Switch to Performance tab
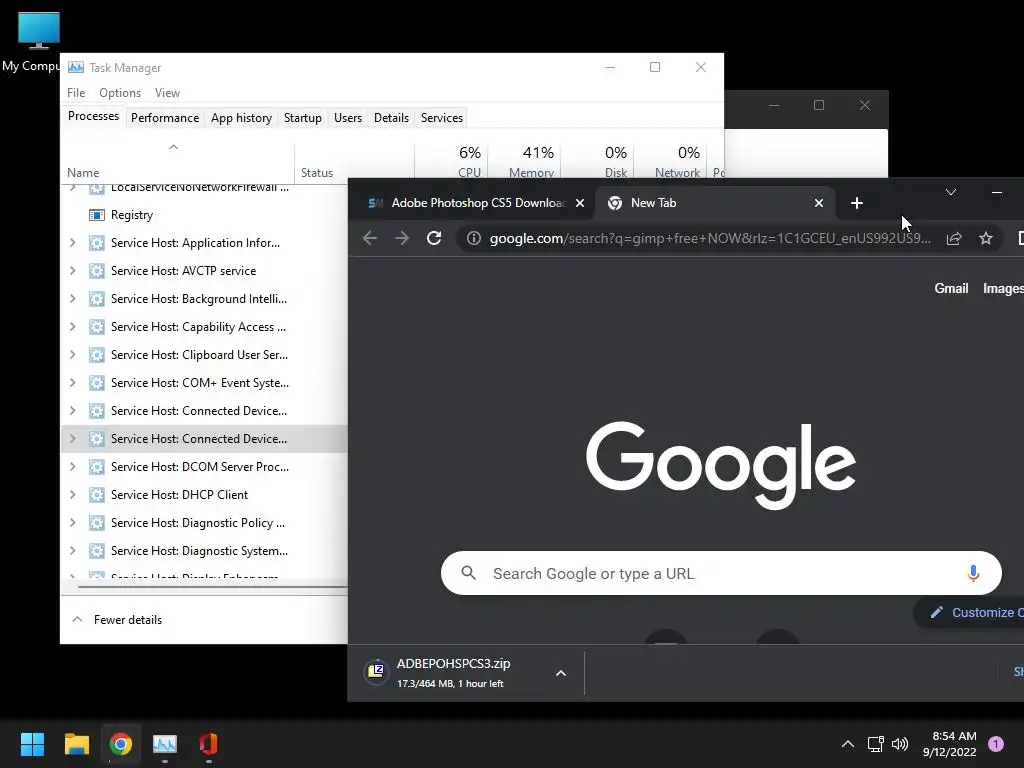 pos(165,118)
